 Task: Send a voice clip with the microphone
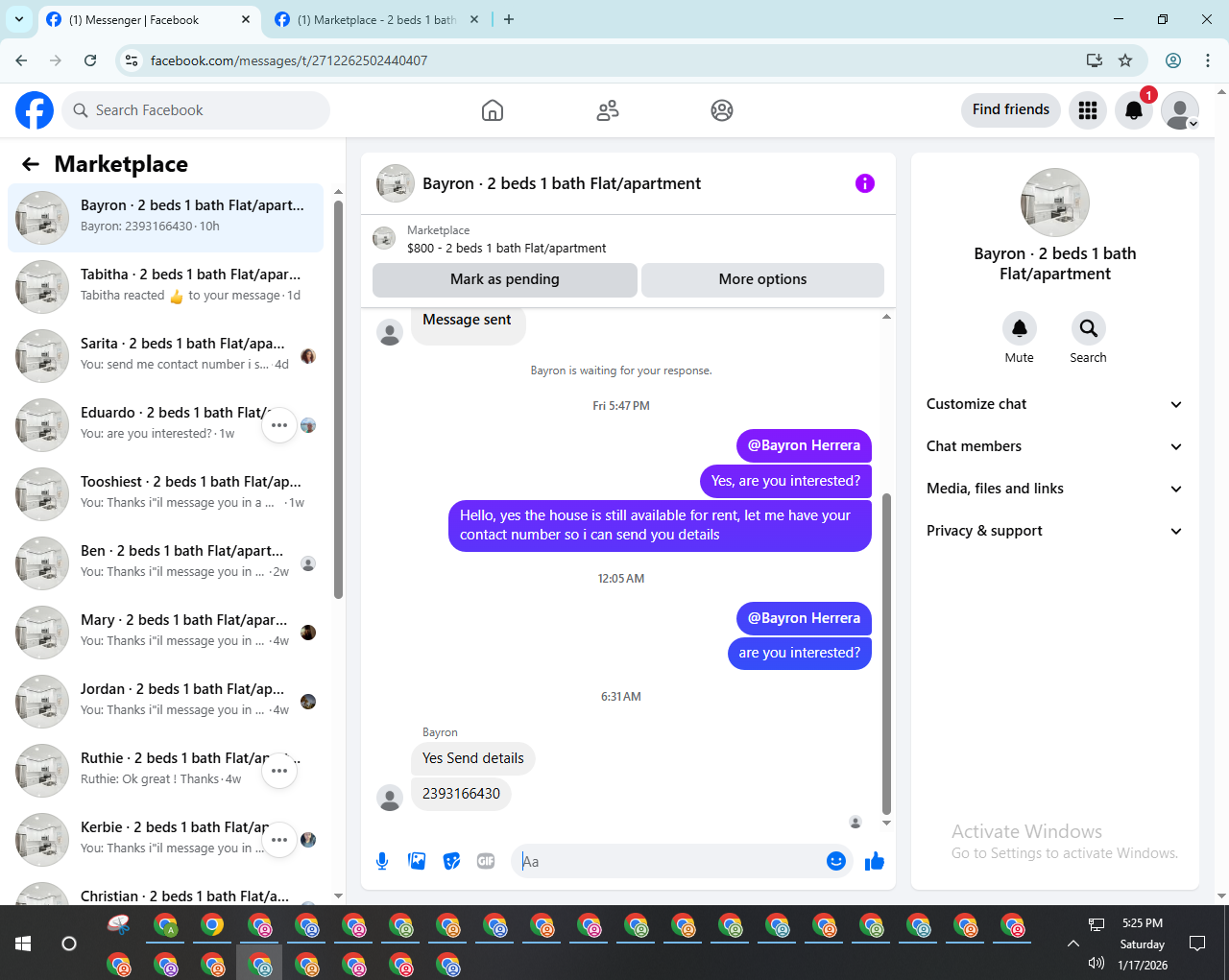tap(382, 861)
